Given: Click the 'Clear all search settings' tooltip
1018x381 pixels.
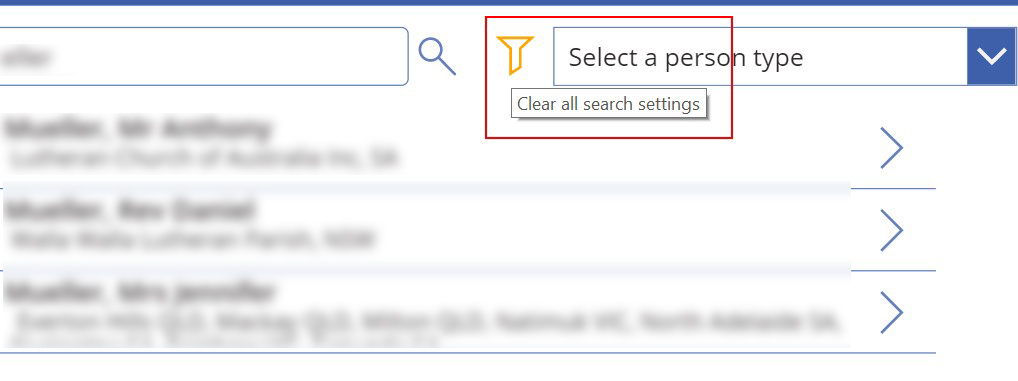Looking at the screenshot, I should point(608,104).
